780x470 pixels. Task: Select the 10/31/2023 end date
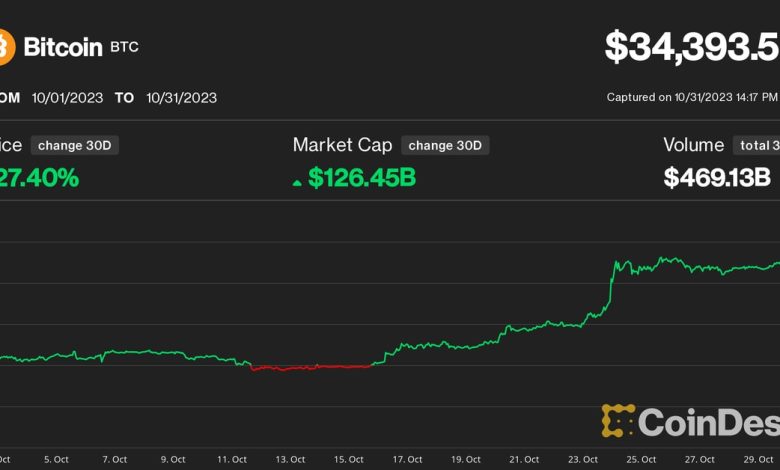[x=180, y=98]
